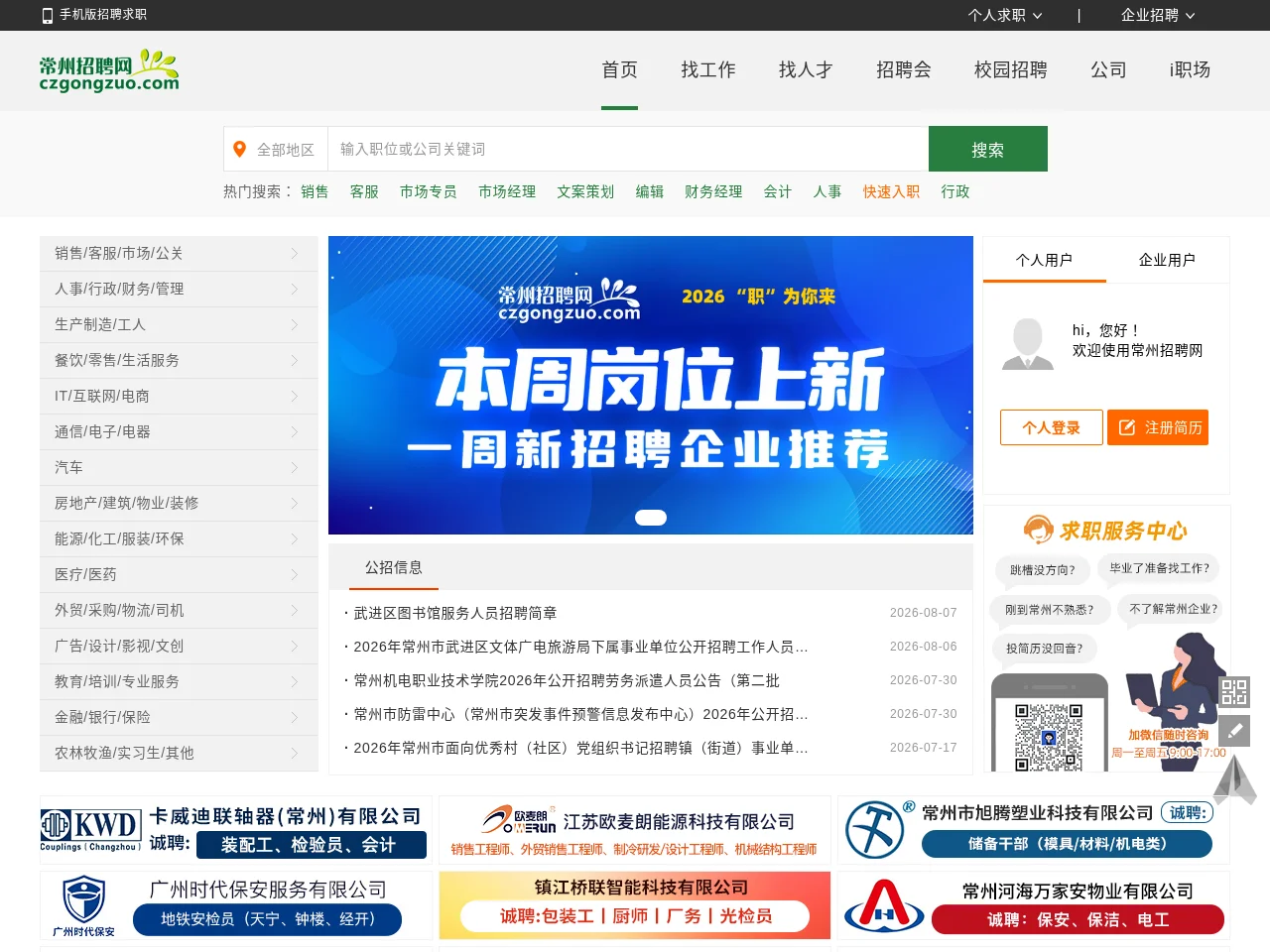Viewport: 1270px width, 952px height.
Task: Switch to the 企业用户 tab
Action: pos(1167,260)
